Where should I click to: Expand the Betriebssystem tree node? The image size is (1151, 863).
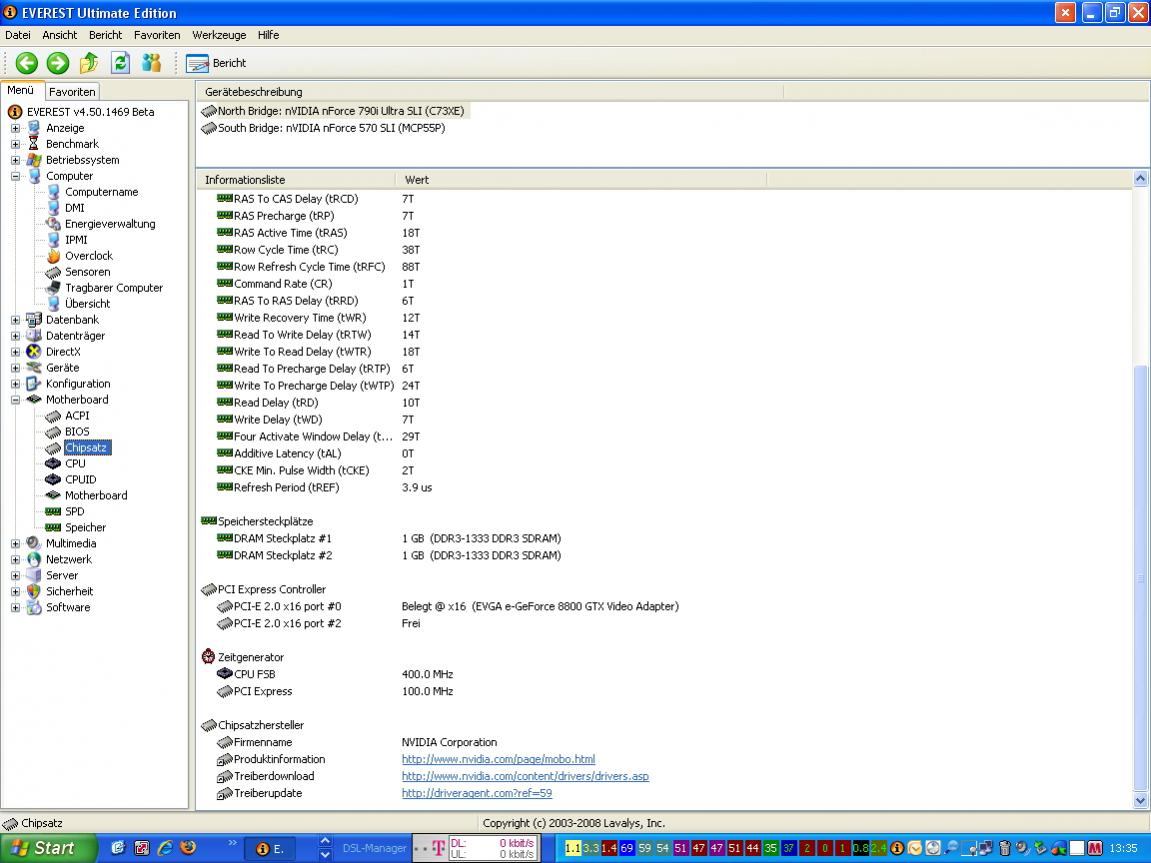[x=15, y=160]
